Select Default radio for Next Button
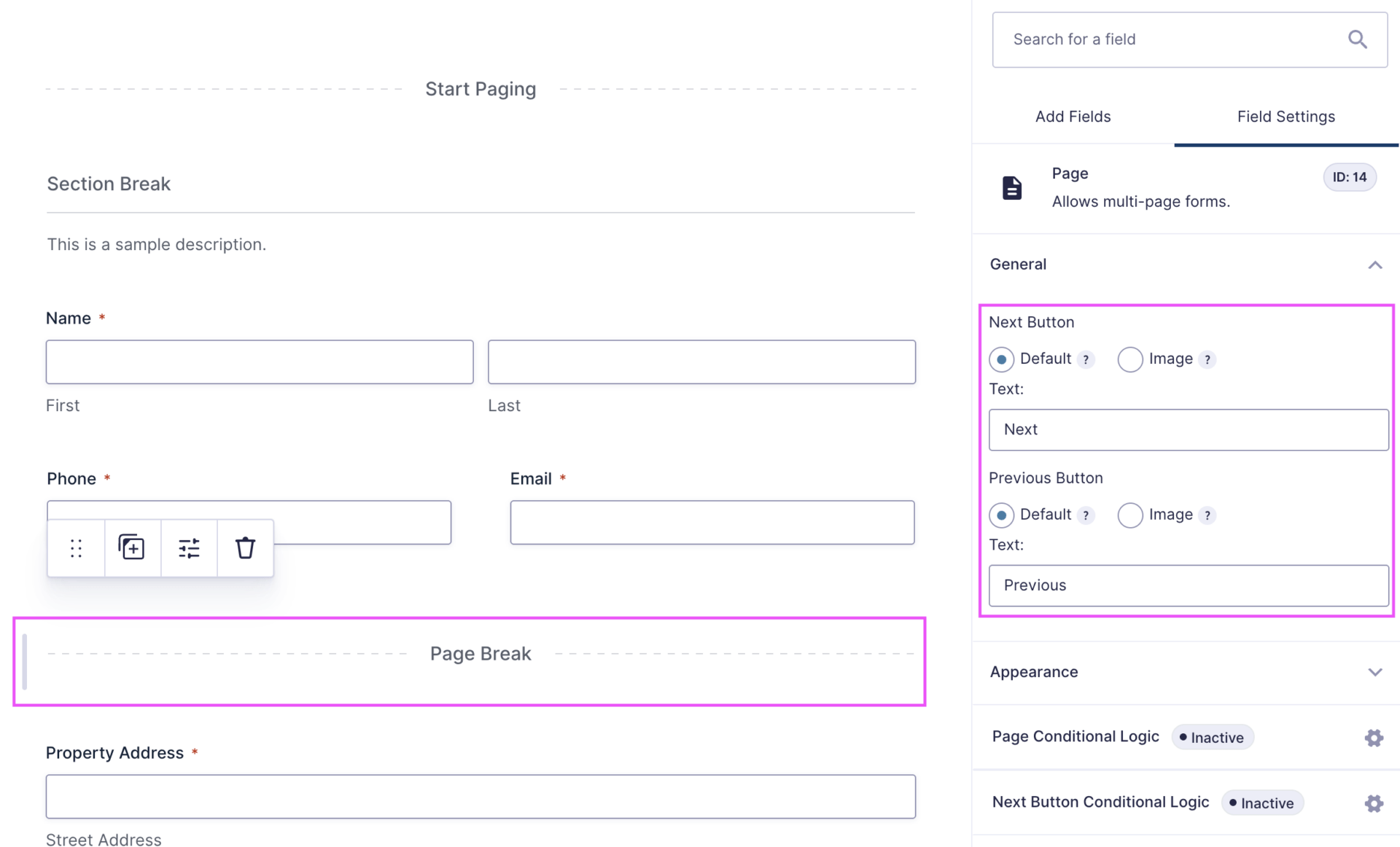 tap(1001, 359)
